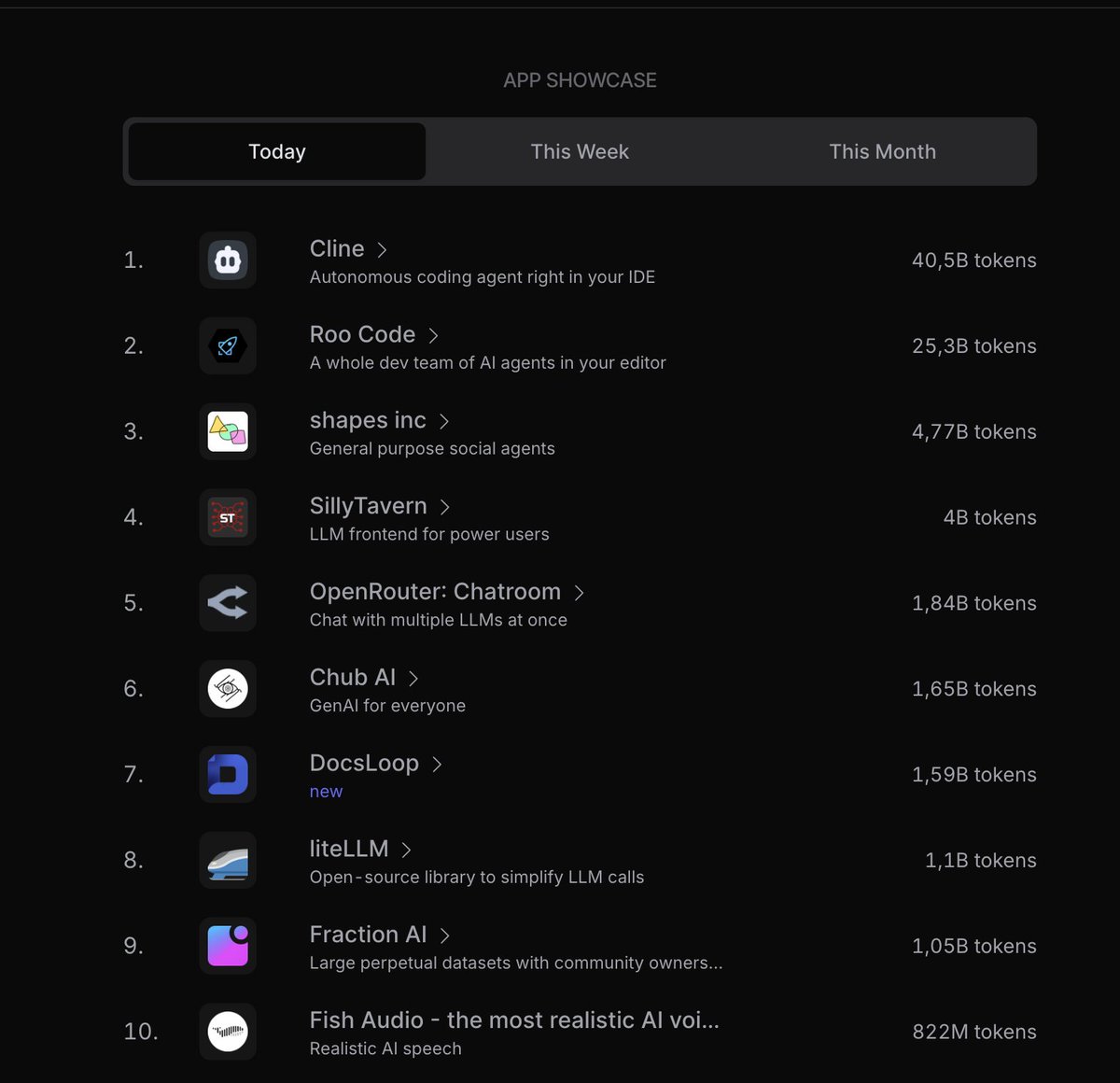Switch to the This Week tab

click(x=580, y=151)
